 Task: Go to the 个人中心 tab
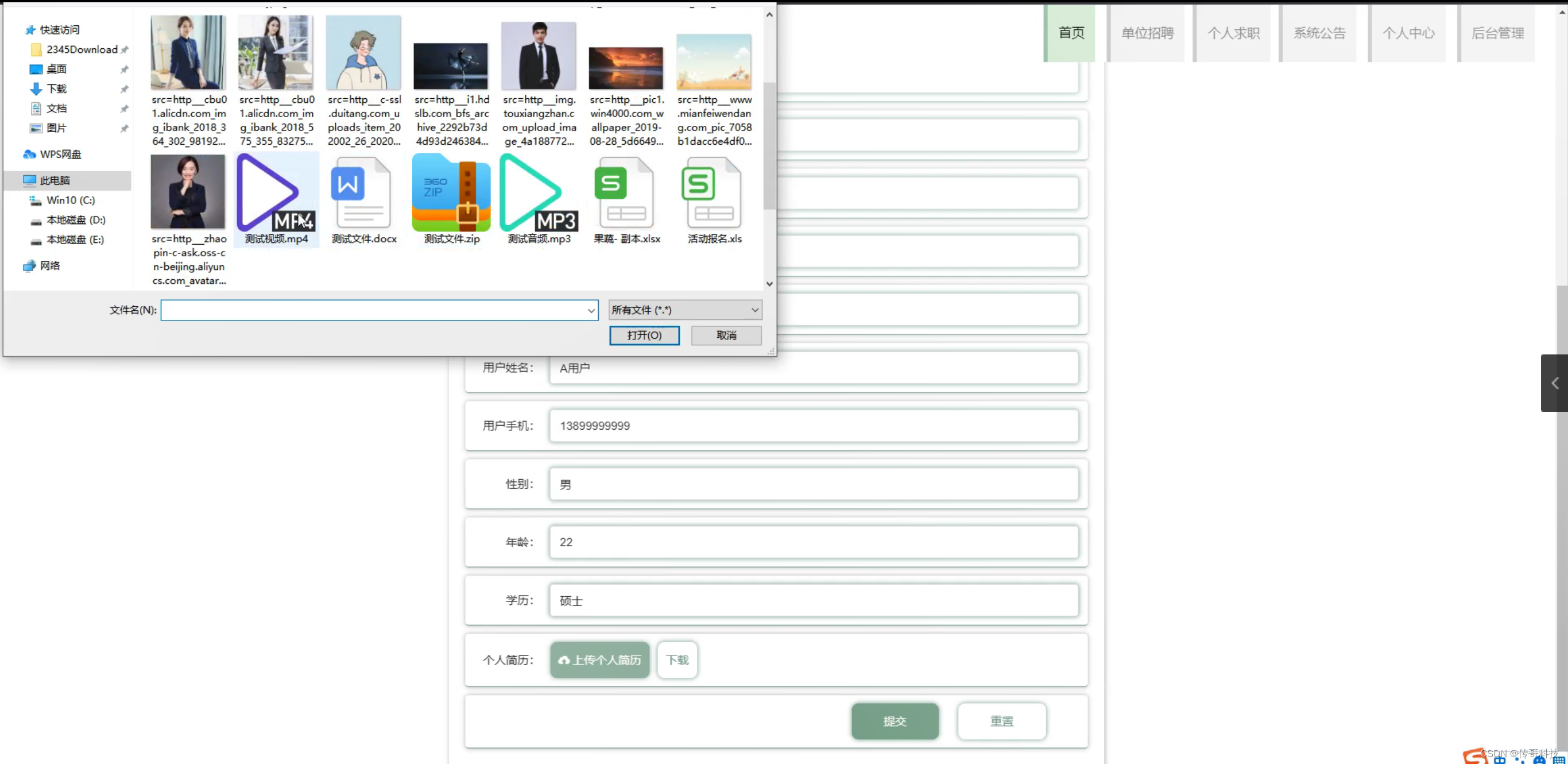pos(1407,33)
